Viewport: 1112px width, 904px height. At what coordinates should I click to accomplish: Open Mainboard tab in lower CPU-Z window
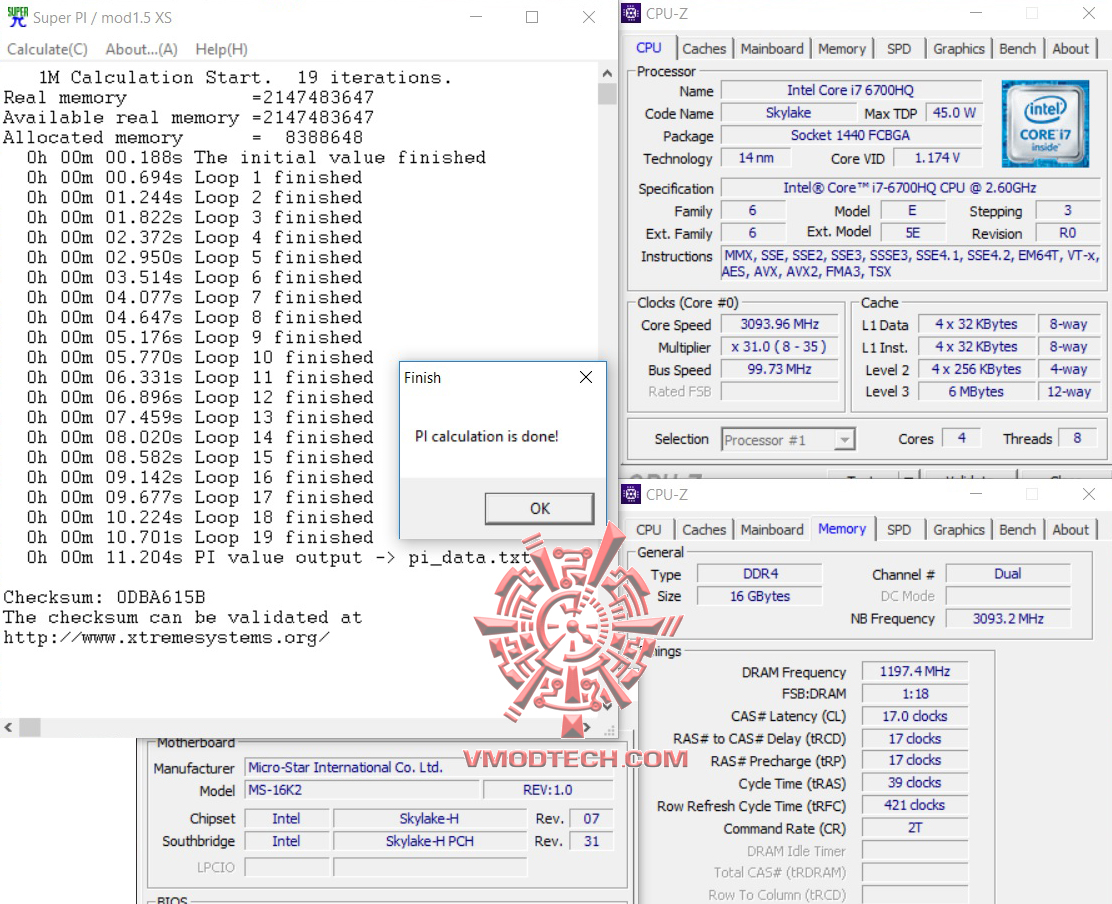coord(772,530)
